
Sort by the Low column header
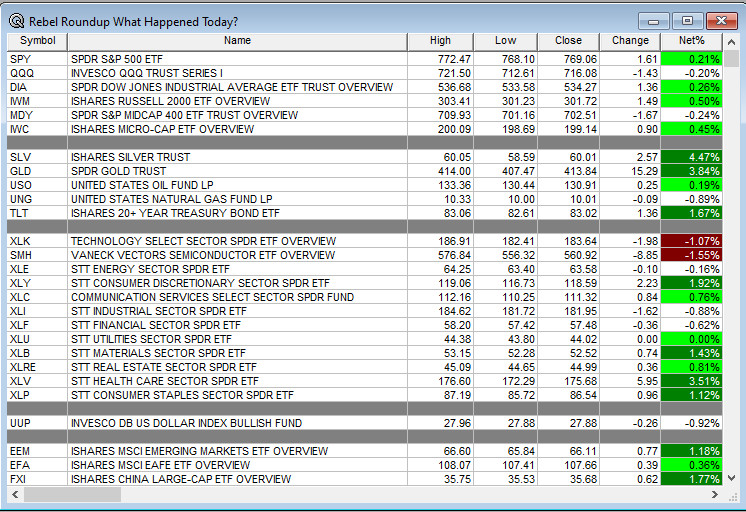[x=505, y=41]
